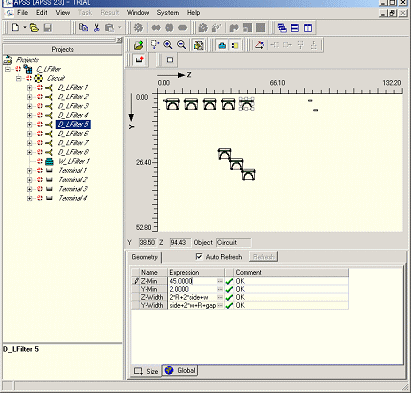
Task: Toggle the Auto Refresh checkbox
Action: 199,256
